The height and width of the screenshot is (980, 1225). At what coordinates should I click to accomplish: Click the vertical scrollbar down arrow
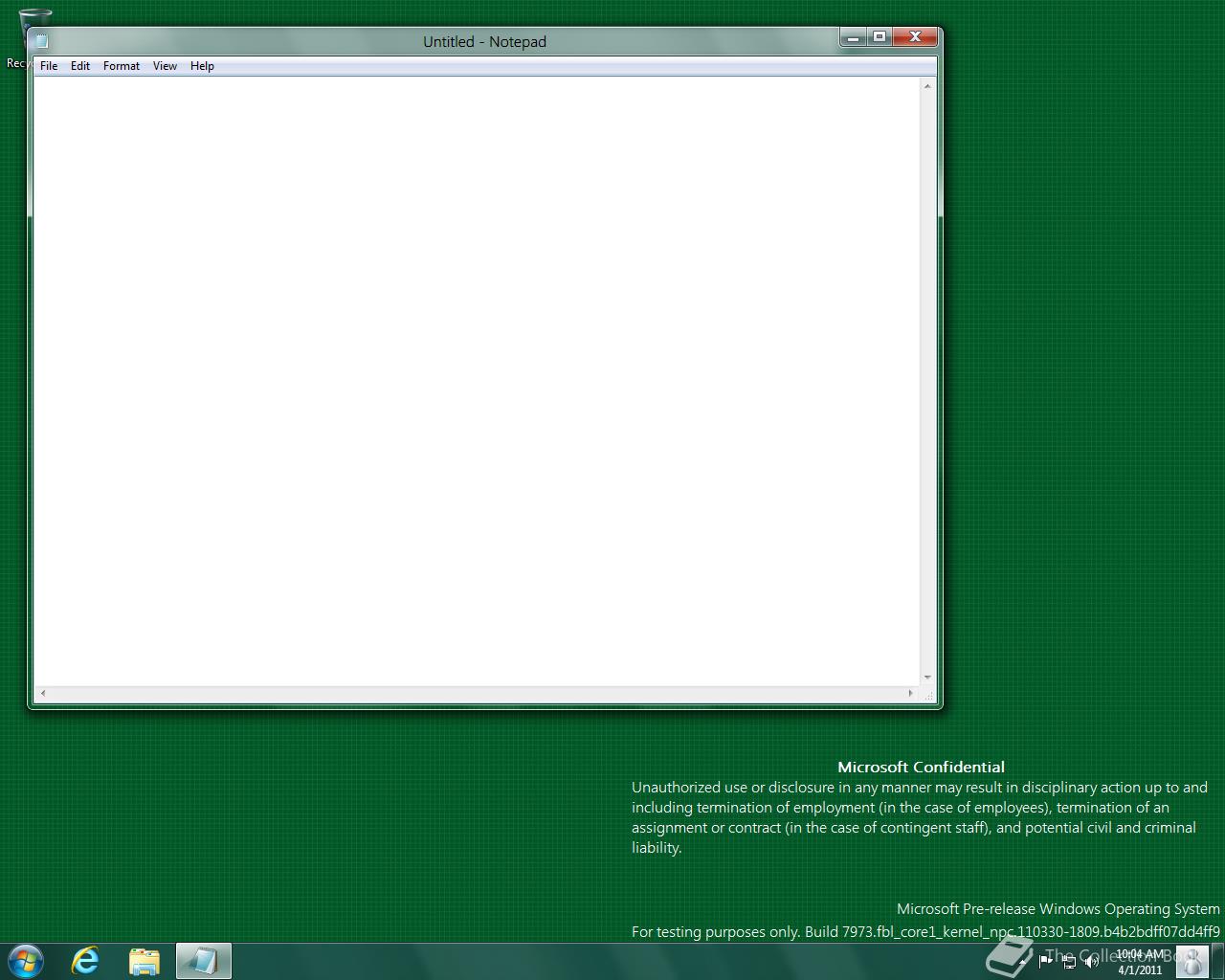927,678
